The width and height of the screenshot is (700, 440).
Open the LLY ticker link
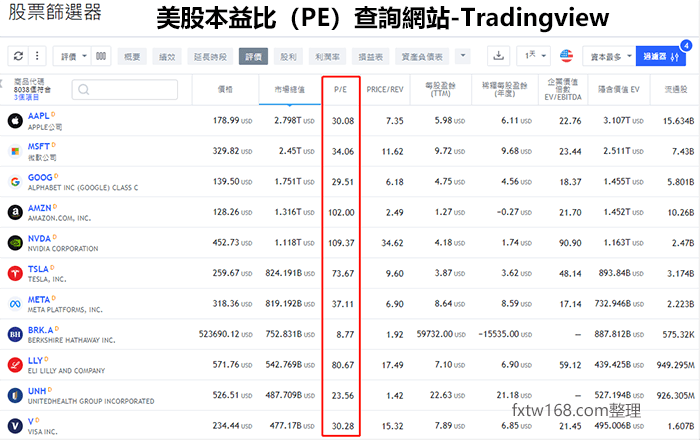coord(35,361)
